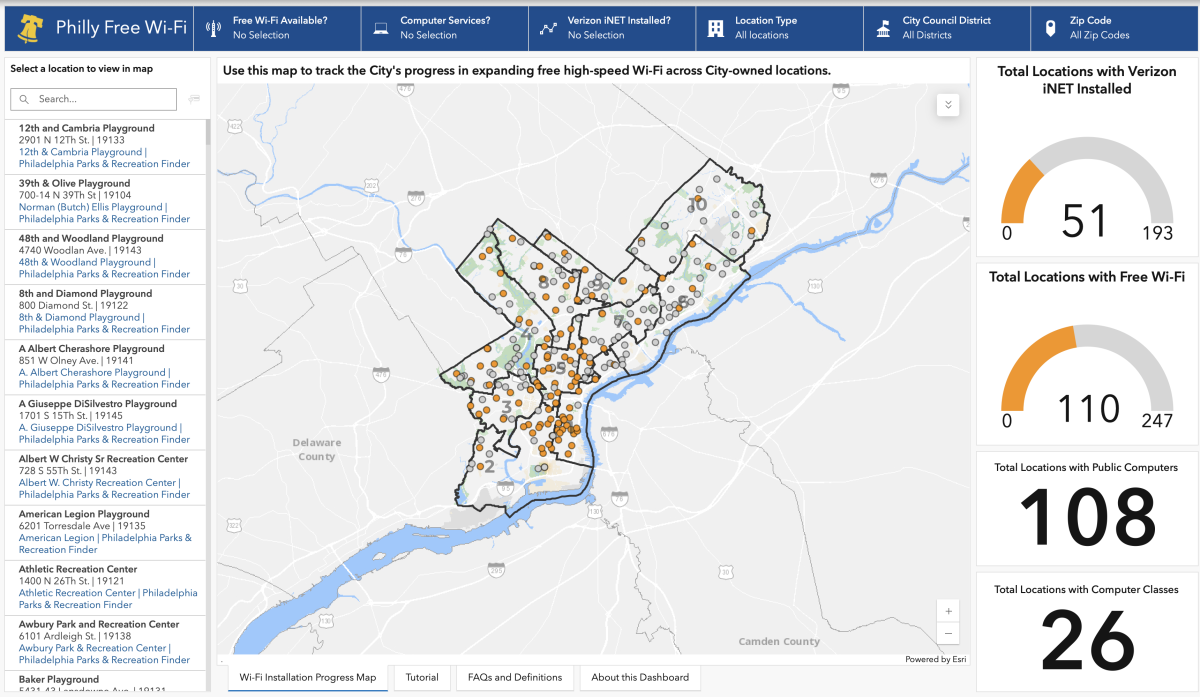
Task: Select 39th & Olive Playground in the list
Action: [105, 201]
